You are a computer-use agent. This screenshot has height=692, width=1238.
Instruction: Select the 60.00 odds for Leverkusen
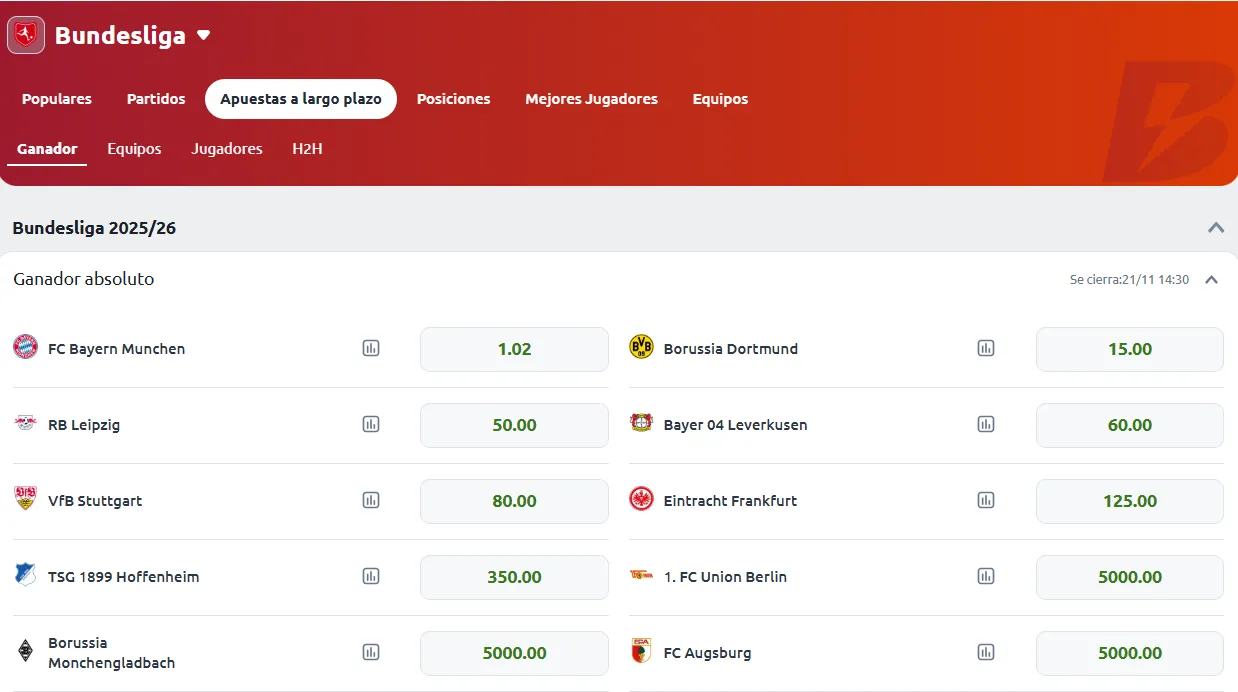[1129, 424]
